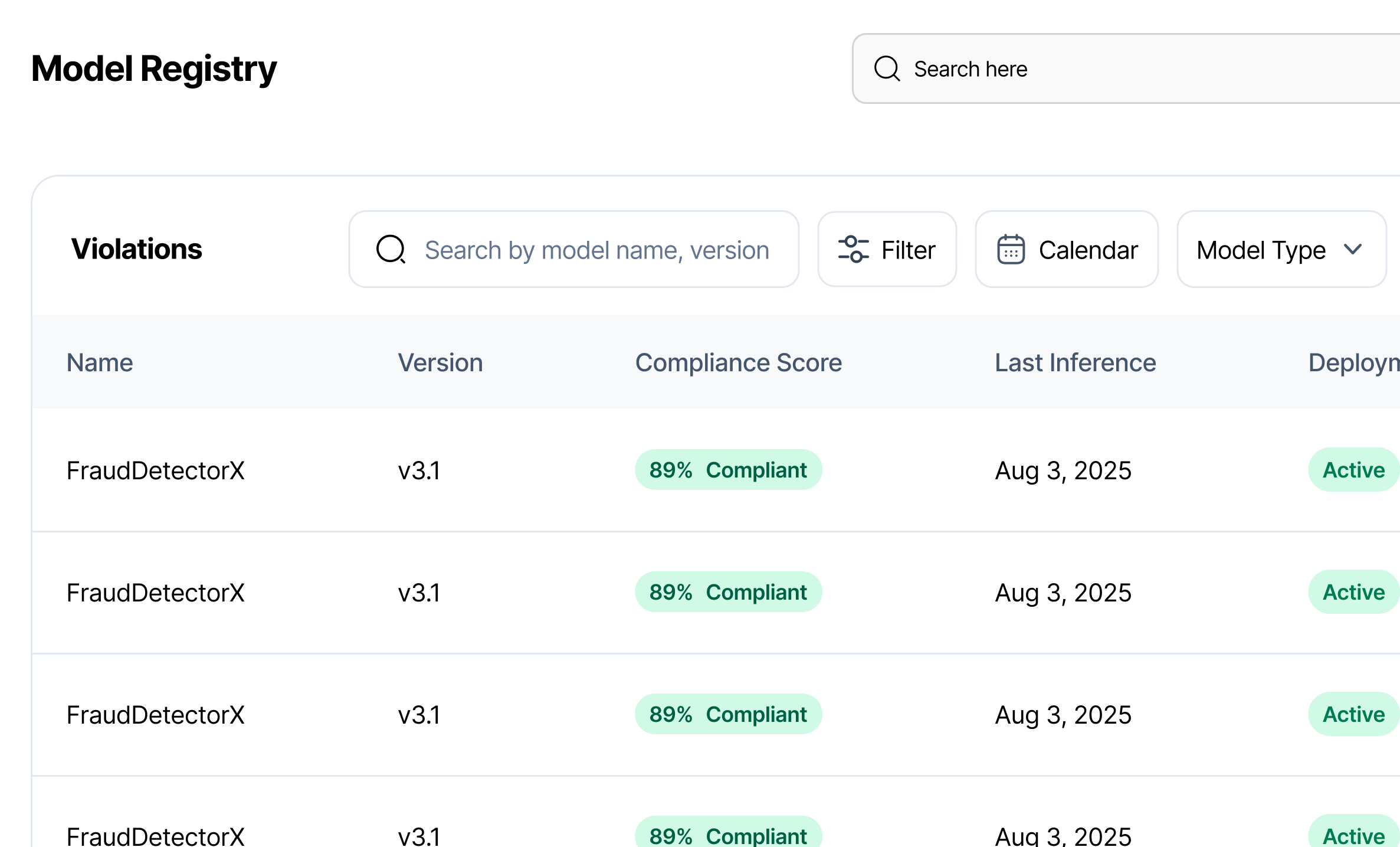Sort by Compliance Score column header

[738, 362]
